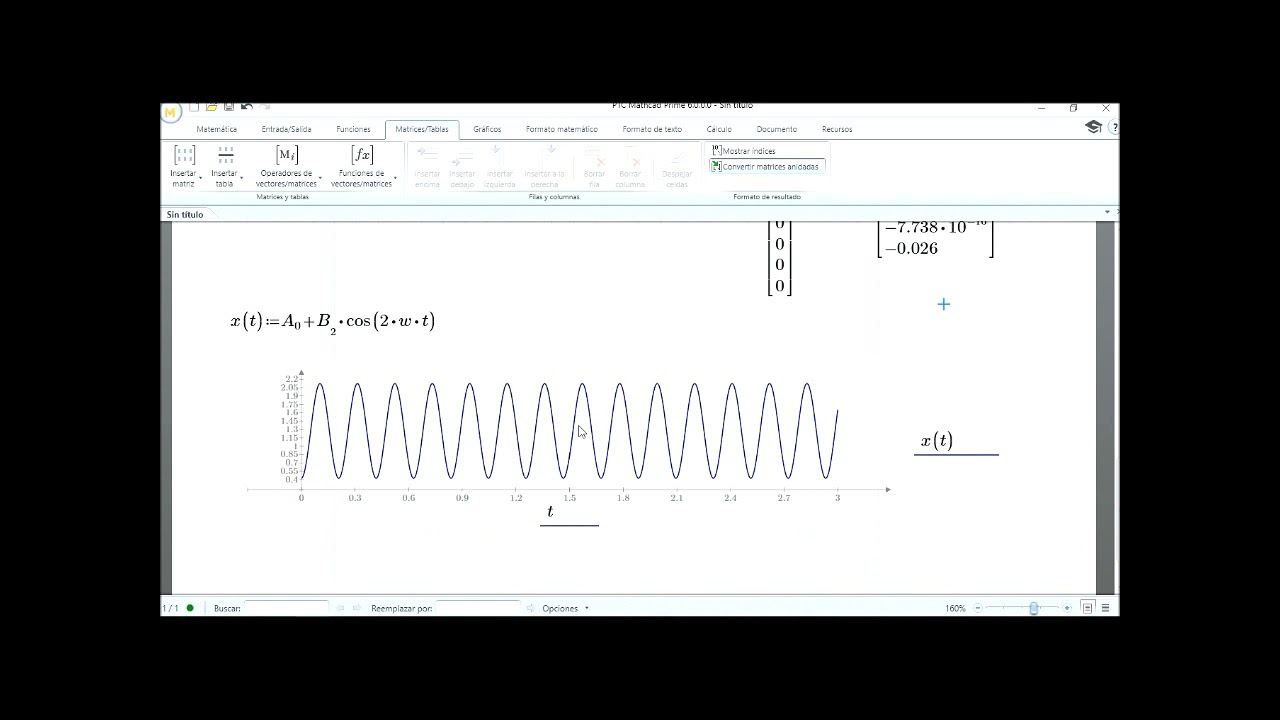Expand the Insertar matriz dropdown arrow
This screenshot has height=720, width=1280.
pos(201,178)
